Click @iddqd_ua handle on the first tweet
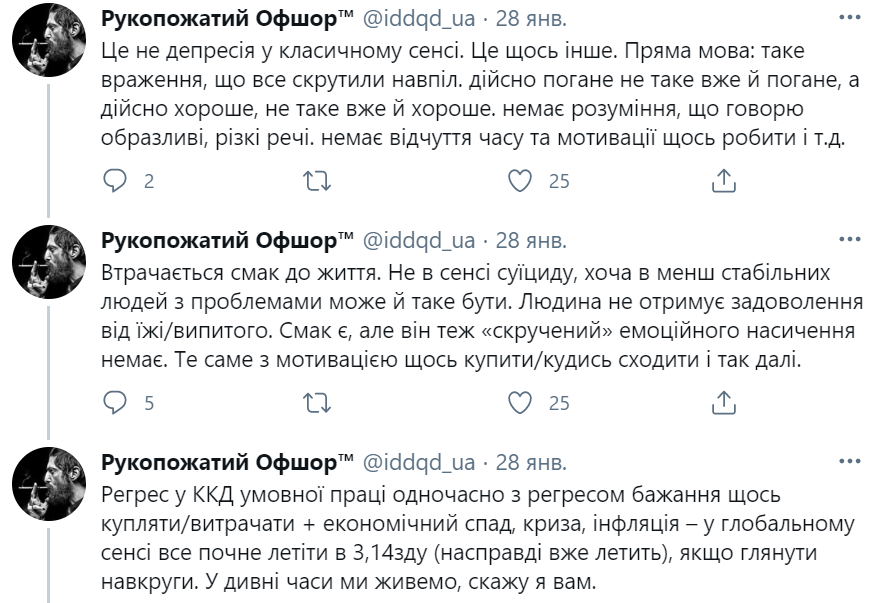The width and height of the screenshot is (877, 603). pos(417,19)
